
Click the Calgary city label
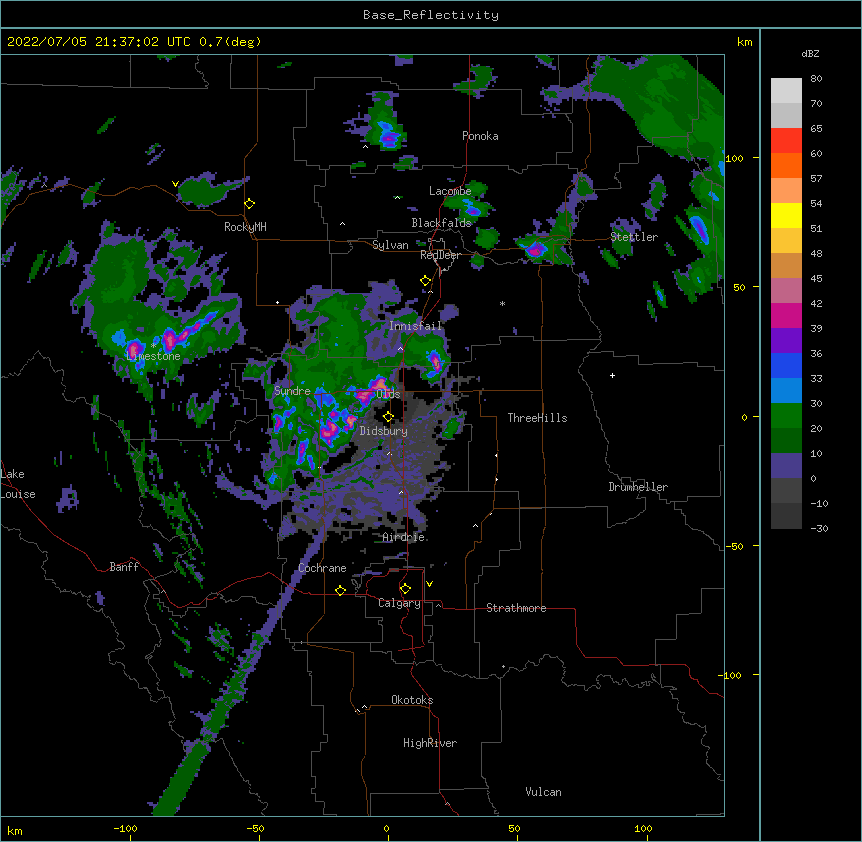coord(399,603)
